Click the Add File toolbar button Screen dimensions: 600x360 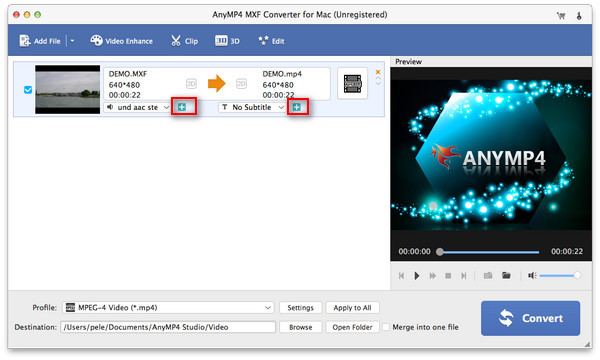[x=40, y=41]
